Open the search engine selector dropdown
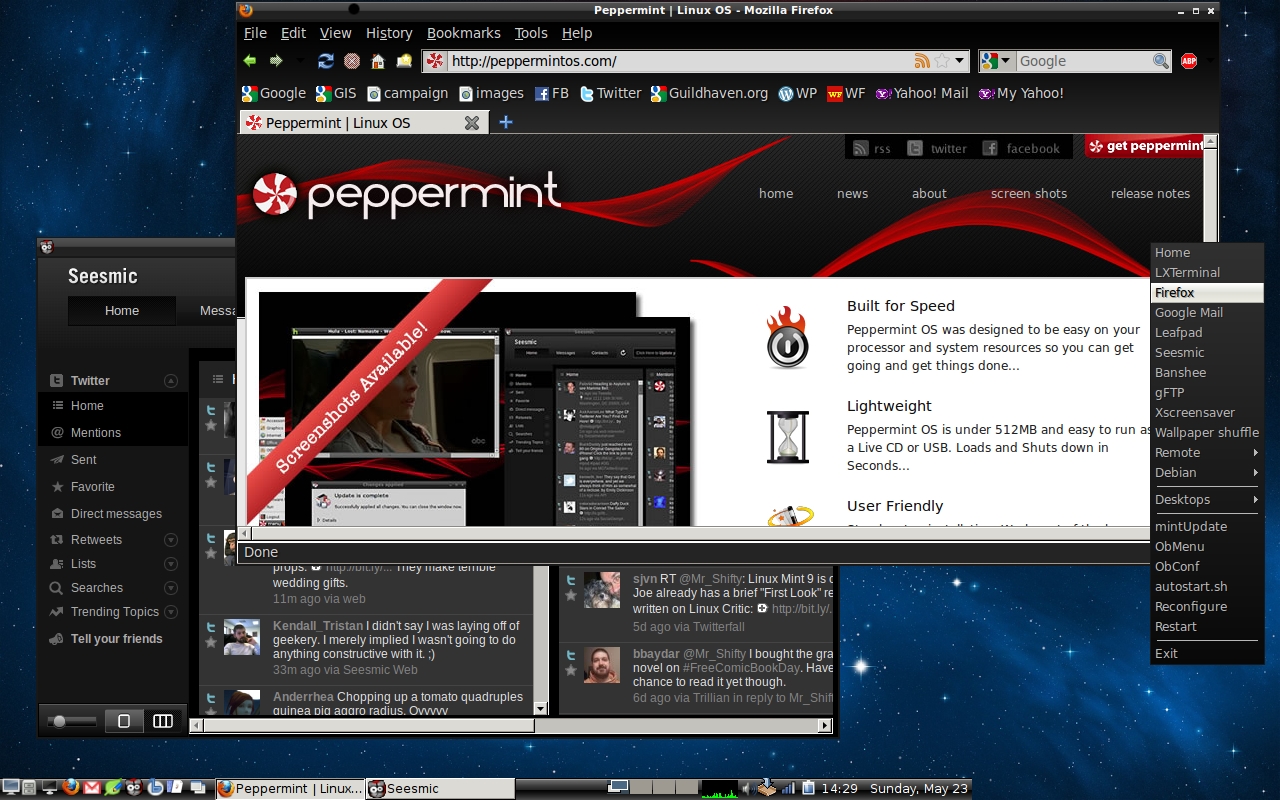This screenshot has width=1280, height=800. coord(997,61)
